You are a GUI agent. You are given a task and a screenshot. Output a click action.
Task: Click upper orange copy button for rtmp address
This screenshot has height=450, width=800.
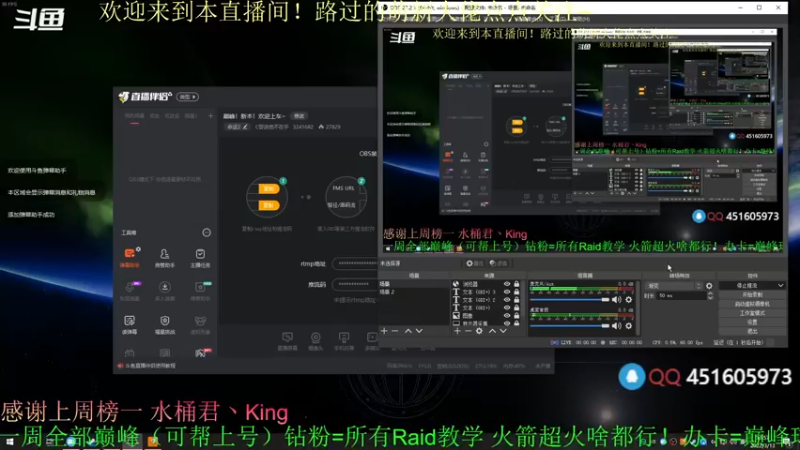pos(269,189)
